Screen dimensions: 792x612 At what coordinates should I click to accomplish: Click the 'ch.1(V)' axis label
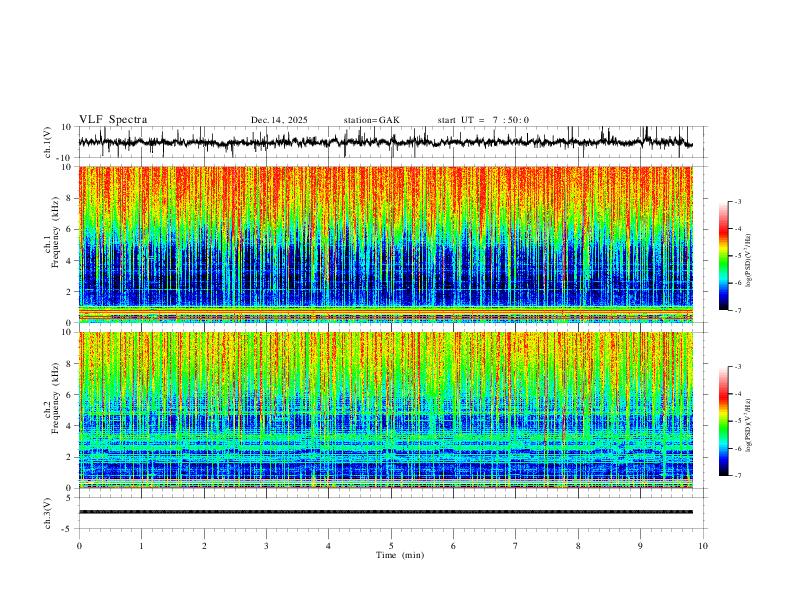coord(48,142)
